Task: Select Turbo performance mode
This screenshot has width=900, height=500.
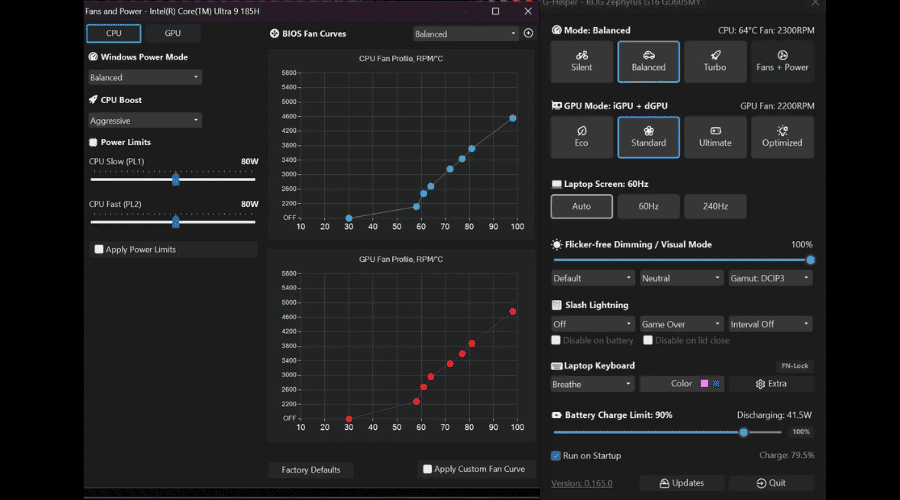Action: pyautogui.click(x=715, y=61)
